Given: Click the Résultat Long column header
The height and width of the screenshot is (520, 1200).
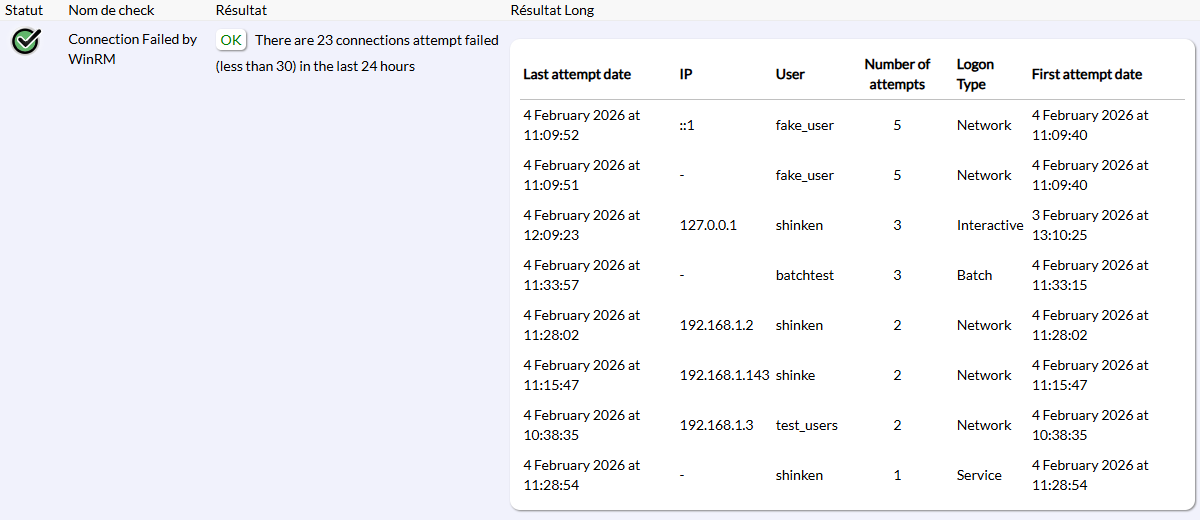Looking at the screenshot, I should tap(552, 10).
